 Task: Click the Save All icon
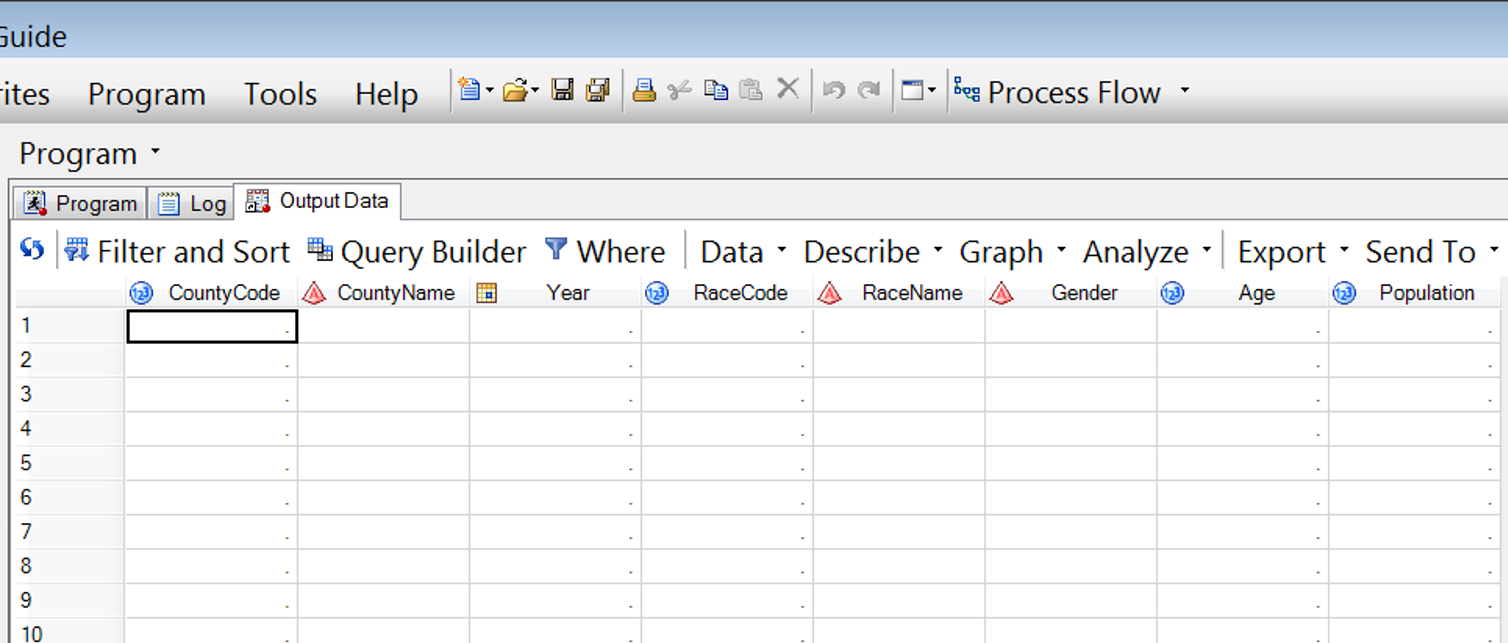[x=598, y=91]
